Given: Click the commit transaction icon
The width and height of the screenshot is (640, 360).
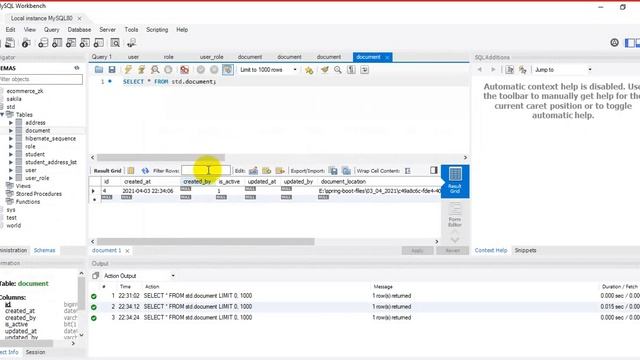Looking at the screenshot, I should point(200,70).
